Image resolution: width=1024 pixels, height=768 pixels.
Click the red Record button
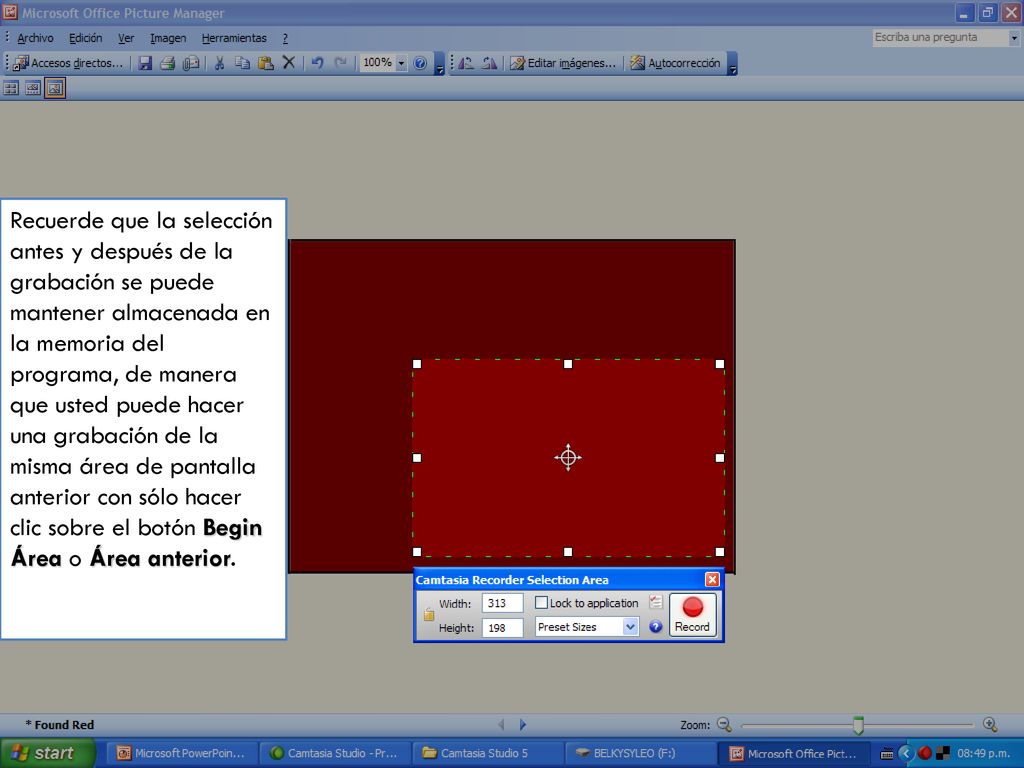pyautogui.click(x=692, y=615)
